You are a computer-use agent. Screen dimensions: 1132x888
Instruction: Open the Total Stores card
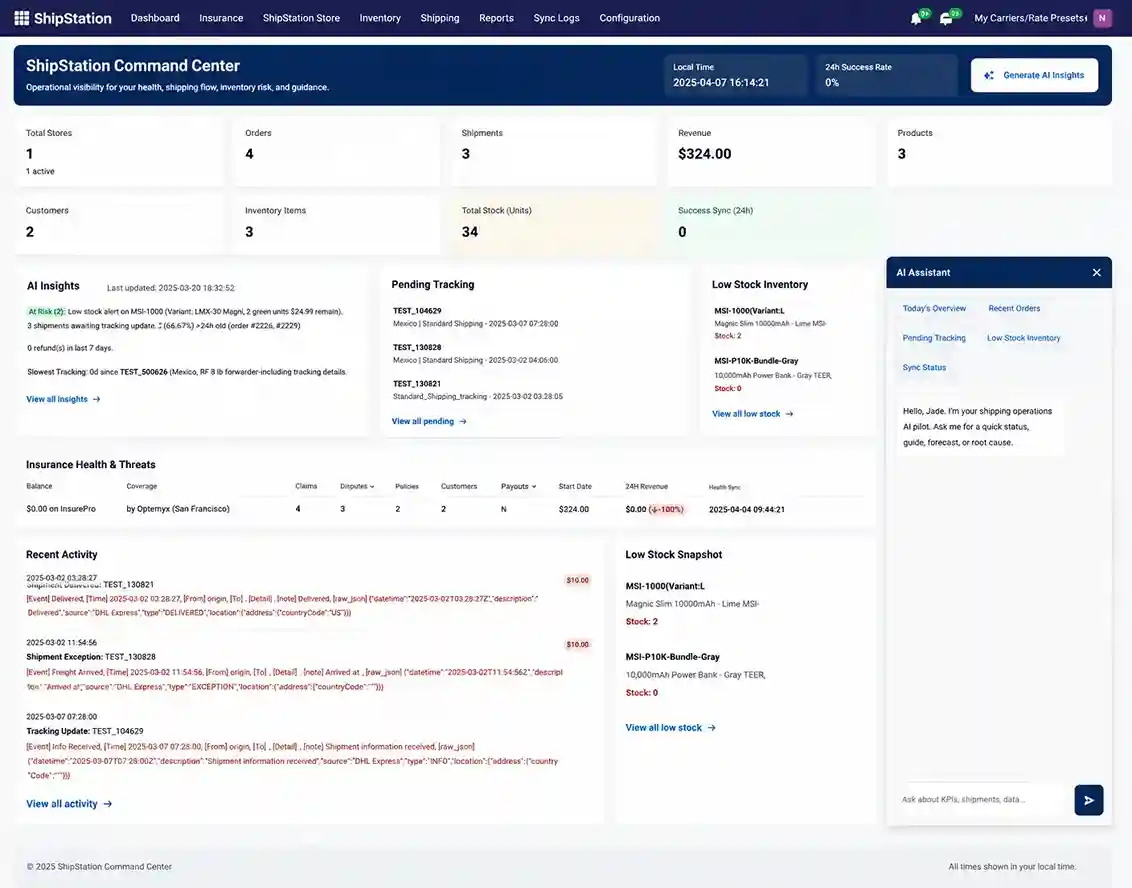click(118, 152)
